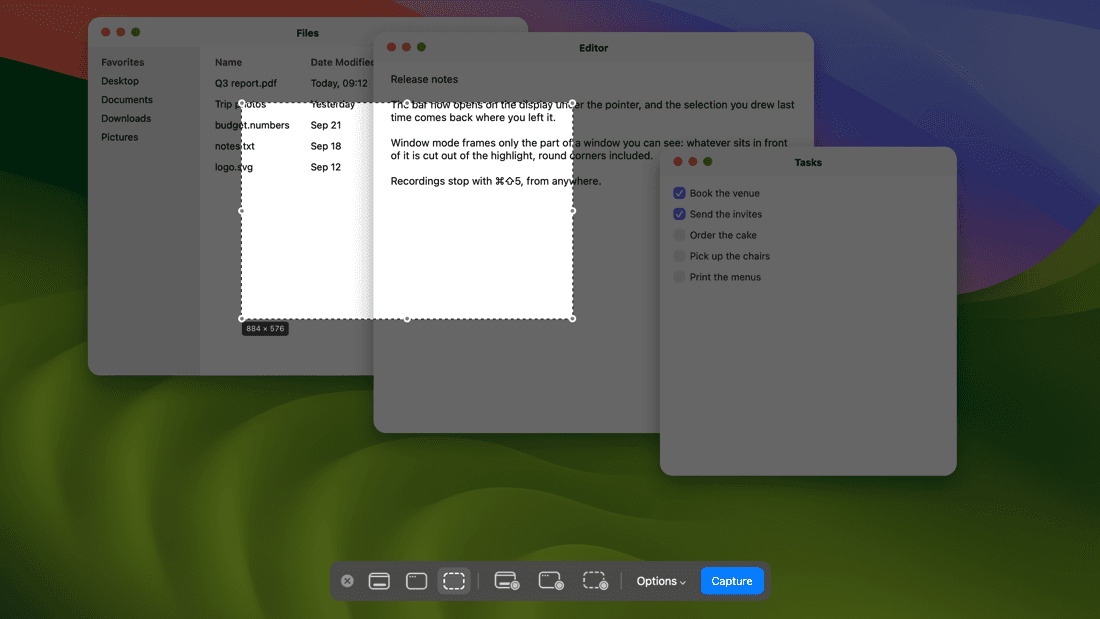Click the Sep 21 date cell
This screenshot has width=1100, height=619.
[326, 125]
